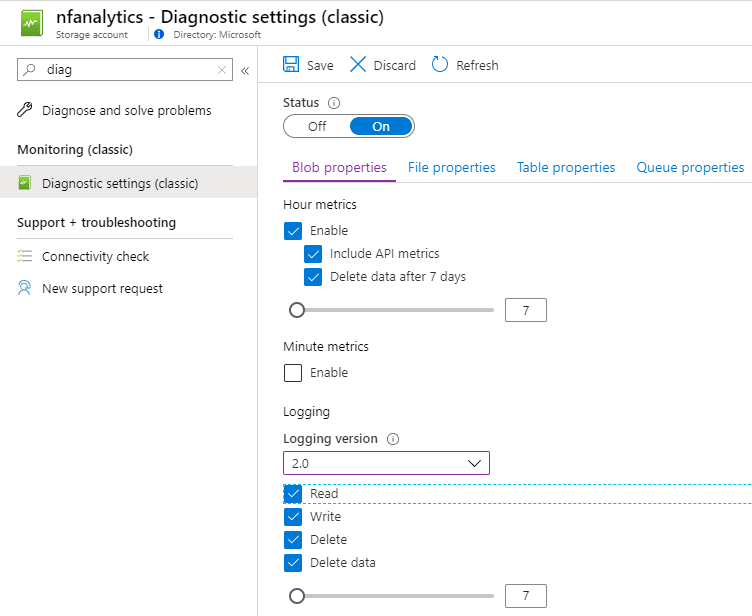
Task: Click the Hour metrics retention slider handle
Action: [297, 310]
